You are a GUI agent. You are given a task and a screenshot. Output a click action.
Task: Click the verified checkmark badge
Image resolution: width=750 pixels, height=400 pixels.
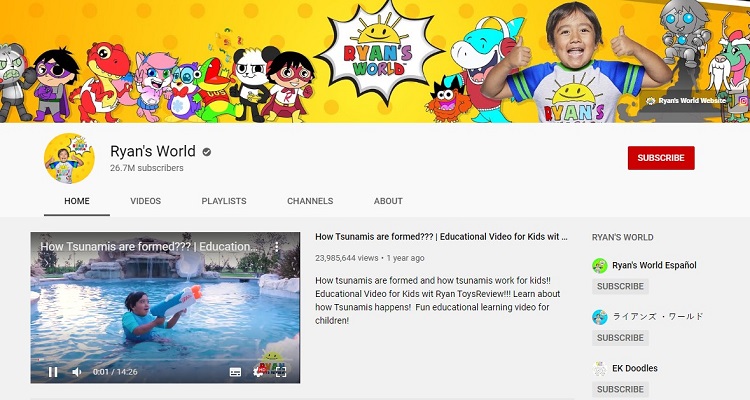tap(207, 152)
